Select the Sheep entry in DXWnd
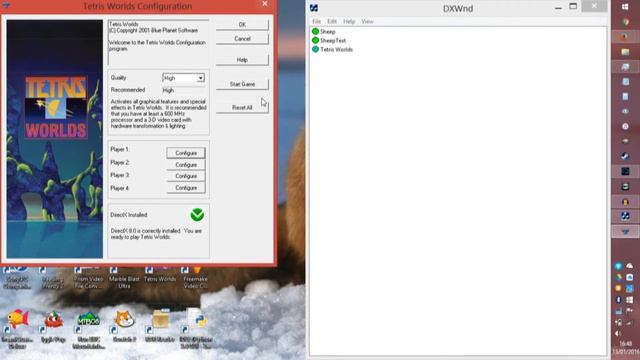Screen dimensions: 640x360 coord(324,31)
